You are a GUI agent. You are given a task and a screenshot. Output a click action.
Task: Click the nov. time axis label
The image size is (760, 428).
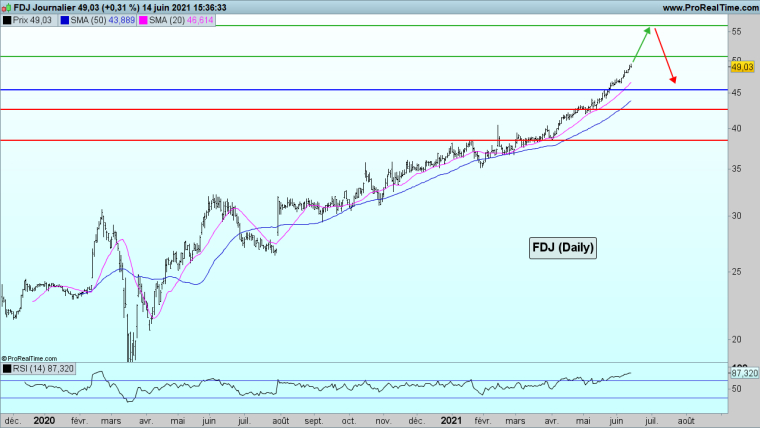pyautogui.click(x=383, y=421)
